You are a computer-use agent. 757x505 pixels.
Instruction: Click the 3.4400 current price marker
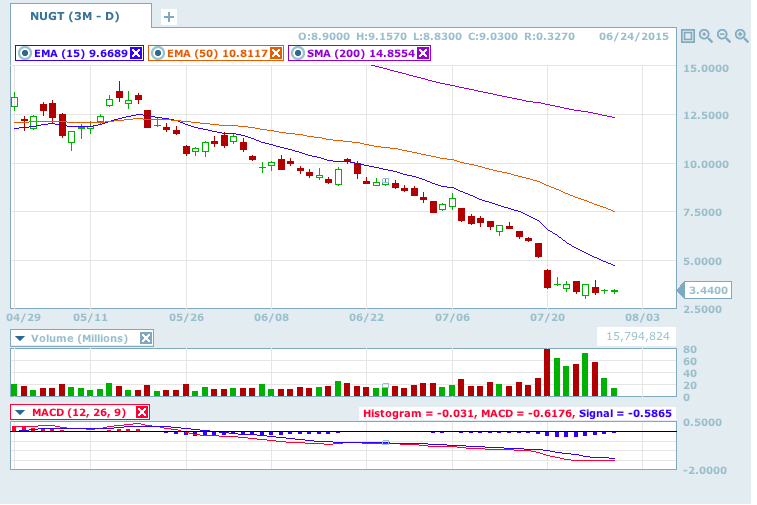[708, 290]
